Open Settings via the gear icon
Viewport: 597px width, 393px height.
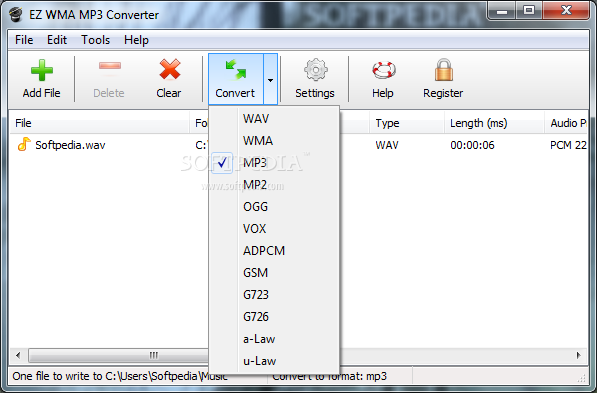316,69
